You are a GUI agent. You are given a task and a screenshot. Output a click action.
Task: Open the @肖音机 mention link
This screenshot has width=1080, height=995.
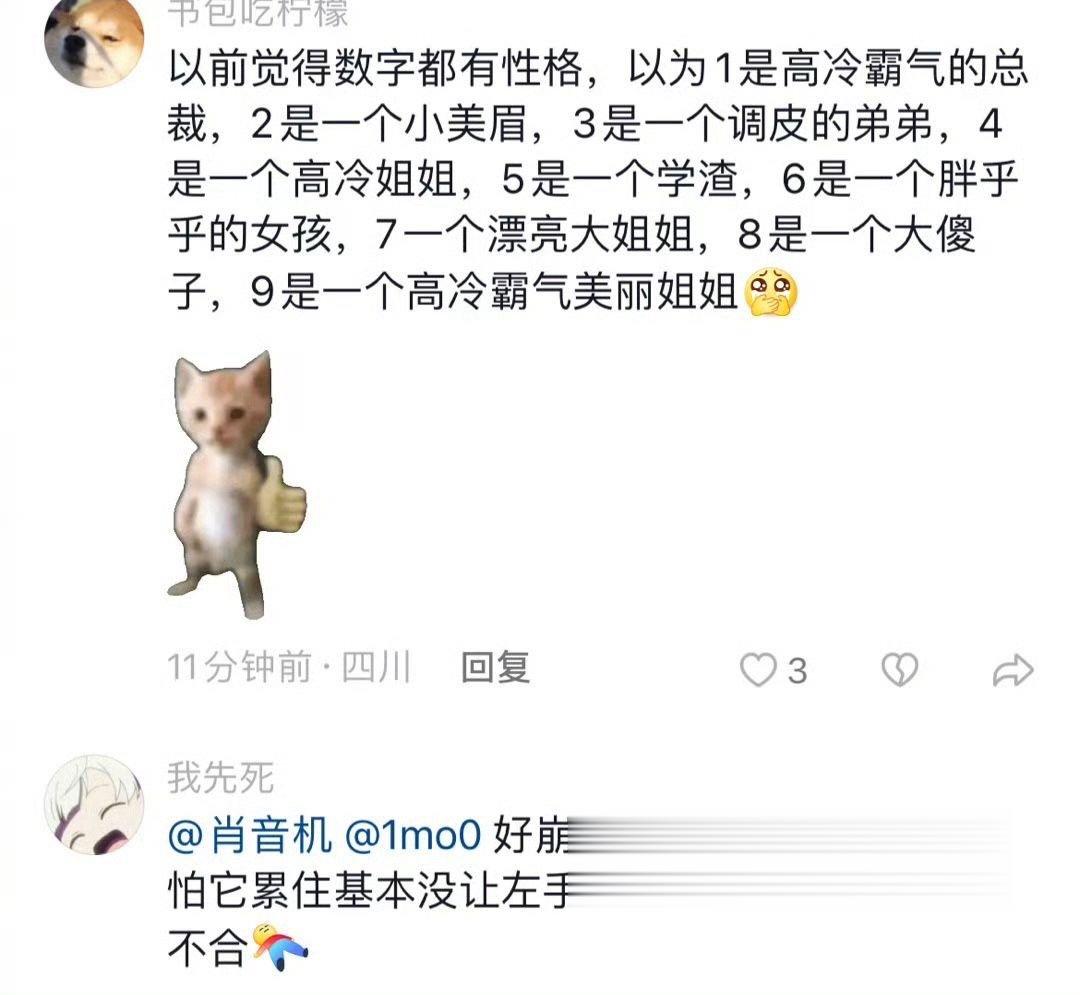coord(249,835)
